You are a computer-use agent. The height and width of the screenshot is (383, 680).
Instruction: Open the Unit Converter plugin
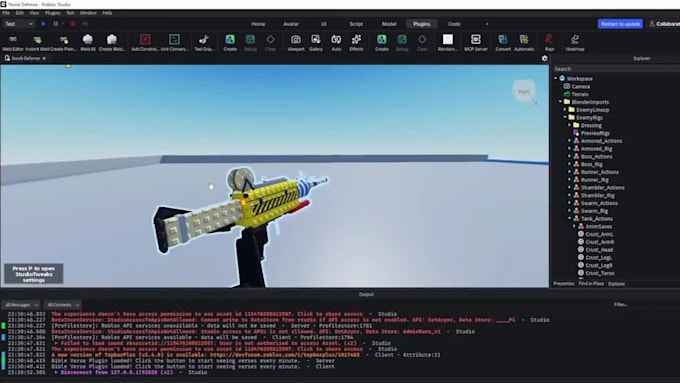point(174,43)
